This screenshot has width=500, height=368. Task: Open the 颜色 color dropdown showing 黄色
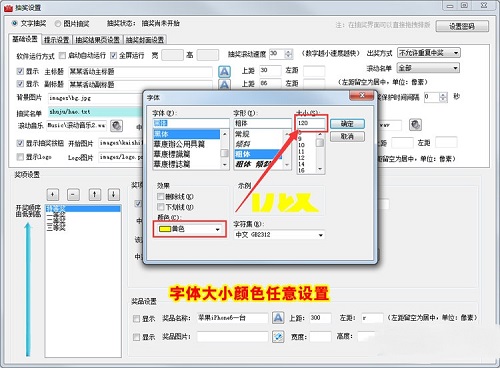[189, 229]
